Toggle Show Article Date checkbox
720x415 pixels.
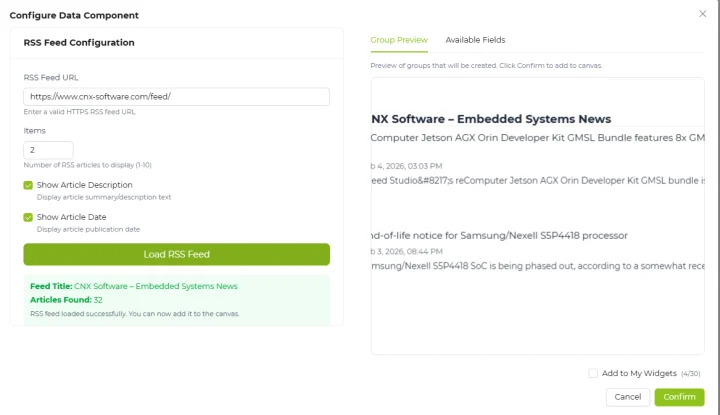(29, 217)
